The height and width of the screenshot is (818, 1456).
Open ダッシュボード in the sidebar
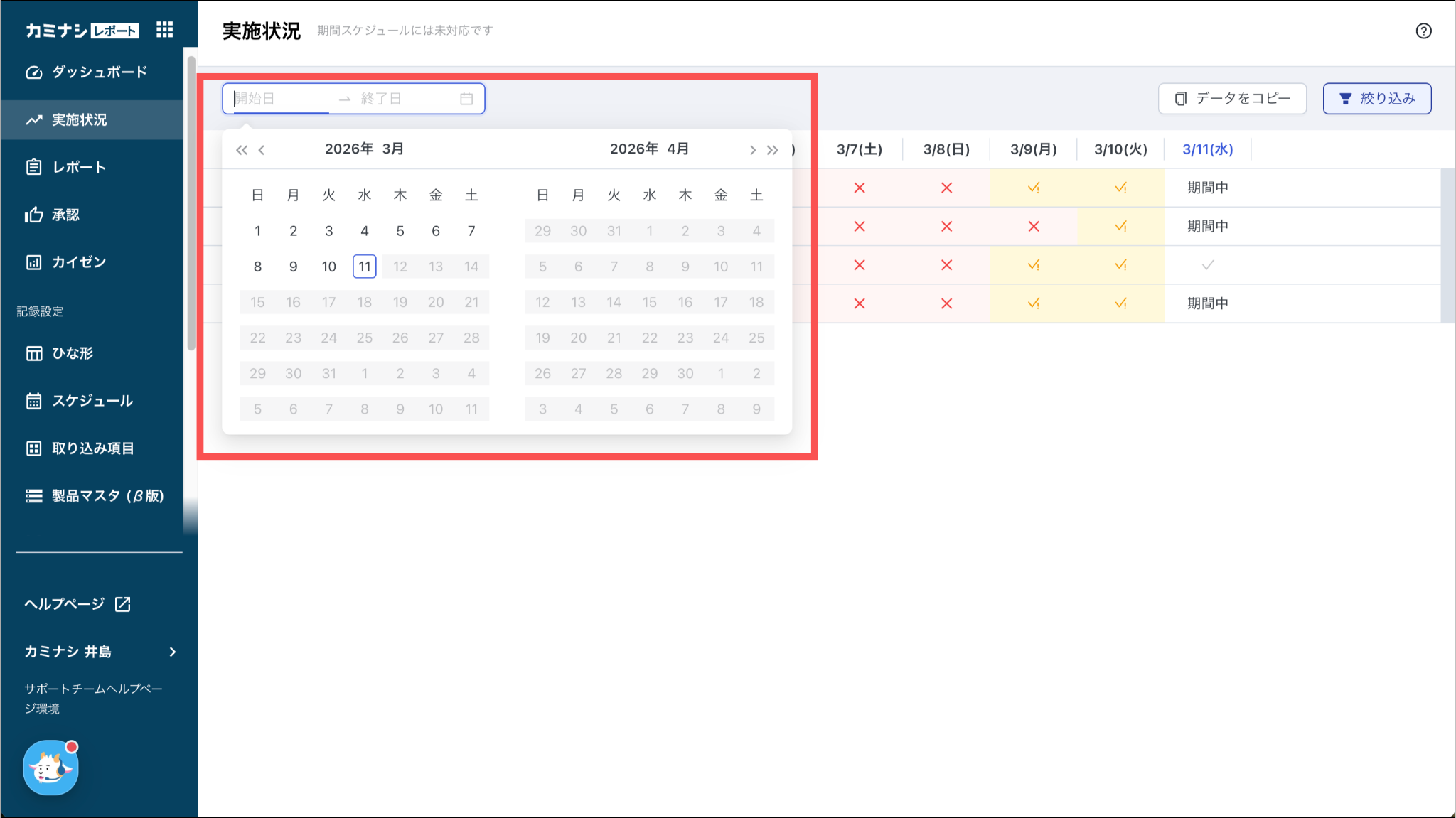tap(99, 72)
